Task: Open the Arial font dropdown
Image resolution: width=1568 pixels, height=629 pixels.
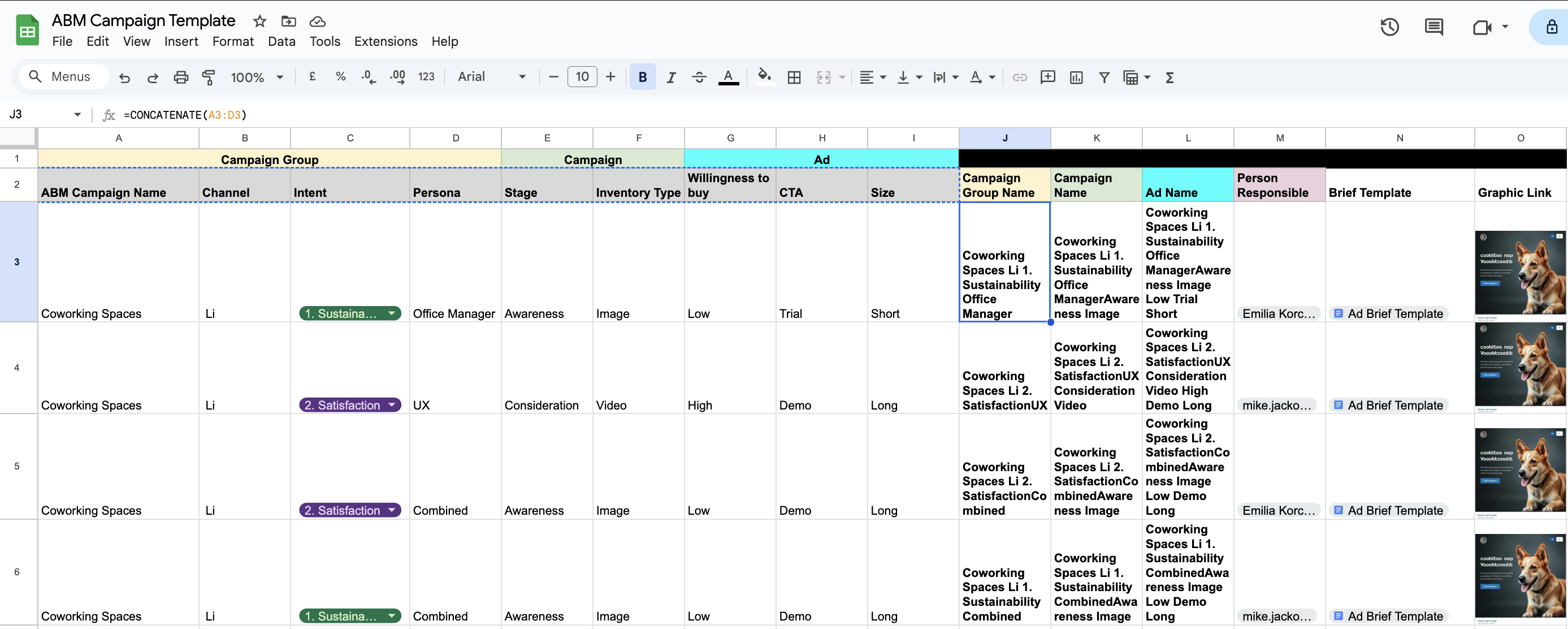Action: [x=492, y=77]
